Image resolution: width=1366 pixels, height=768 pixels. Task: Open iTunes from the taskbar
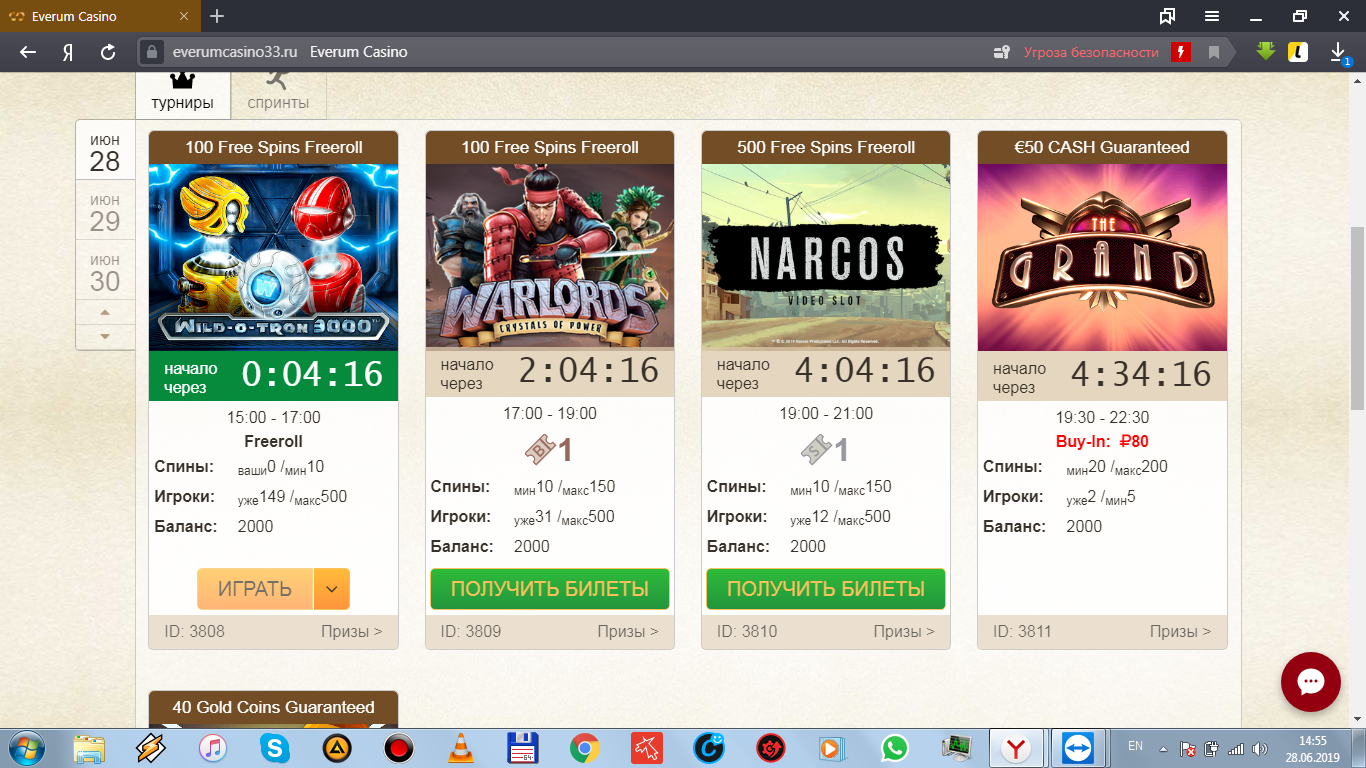[213, 748]
